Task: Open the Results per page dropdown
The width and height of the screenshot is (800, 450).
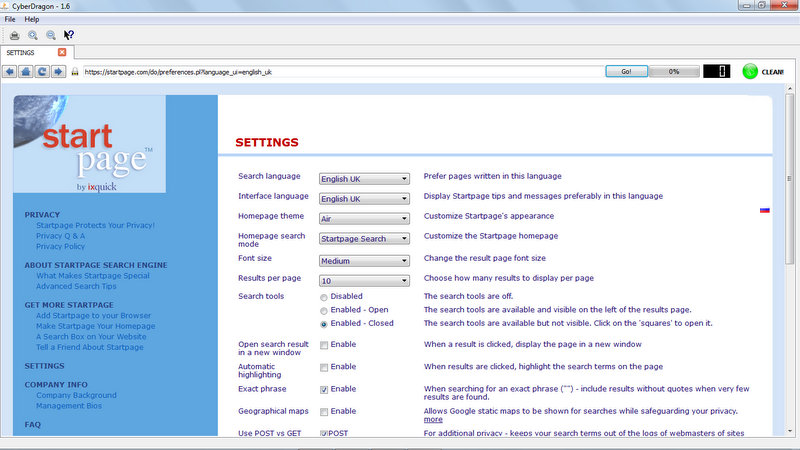Action: [x=364, y=281]
